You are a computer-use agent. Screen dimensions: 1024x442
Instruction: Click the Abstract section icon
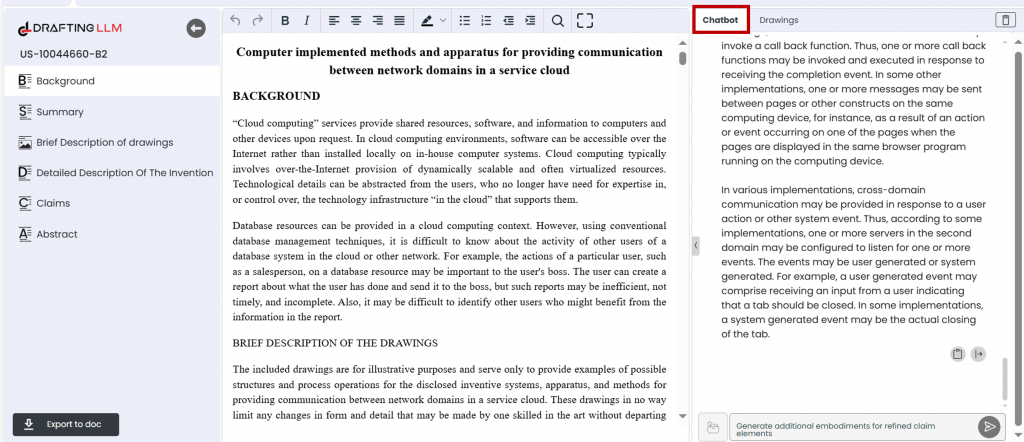[25, 234]
